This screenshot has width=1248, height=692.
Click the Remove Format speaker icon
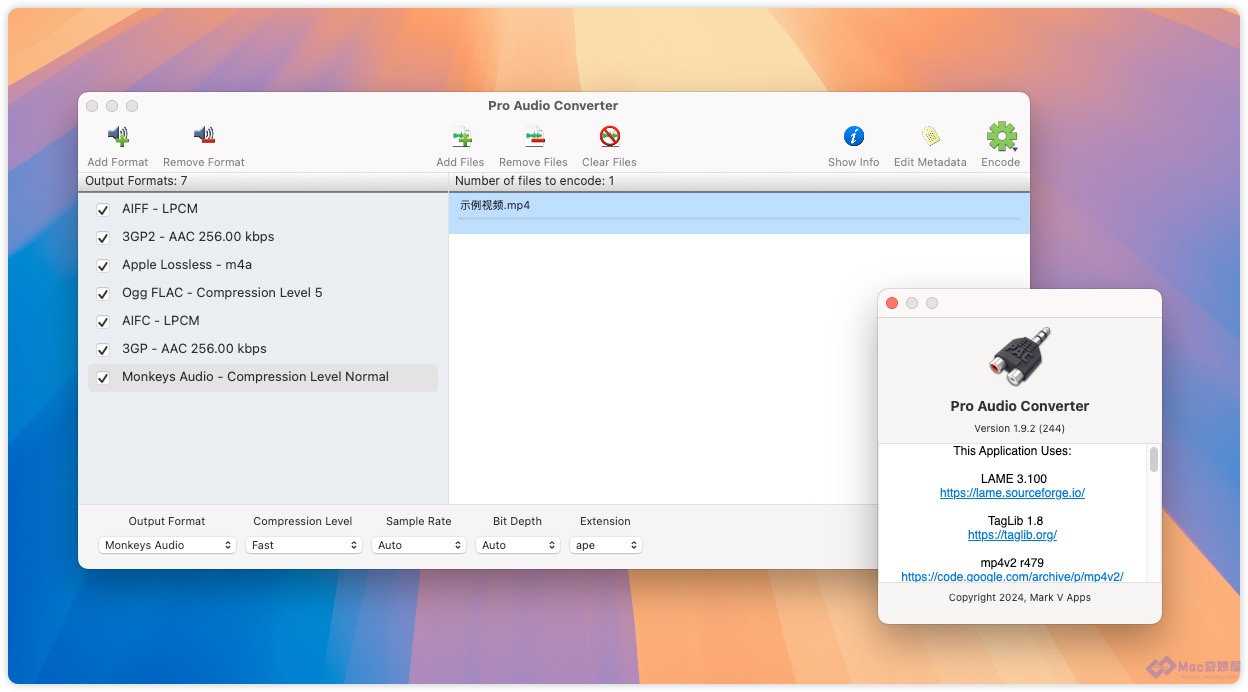(204, 135)
